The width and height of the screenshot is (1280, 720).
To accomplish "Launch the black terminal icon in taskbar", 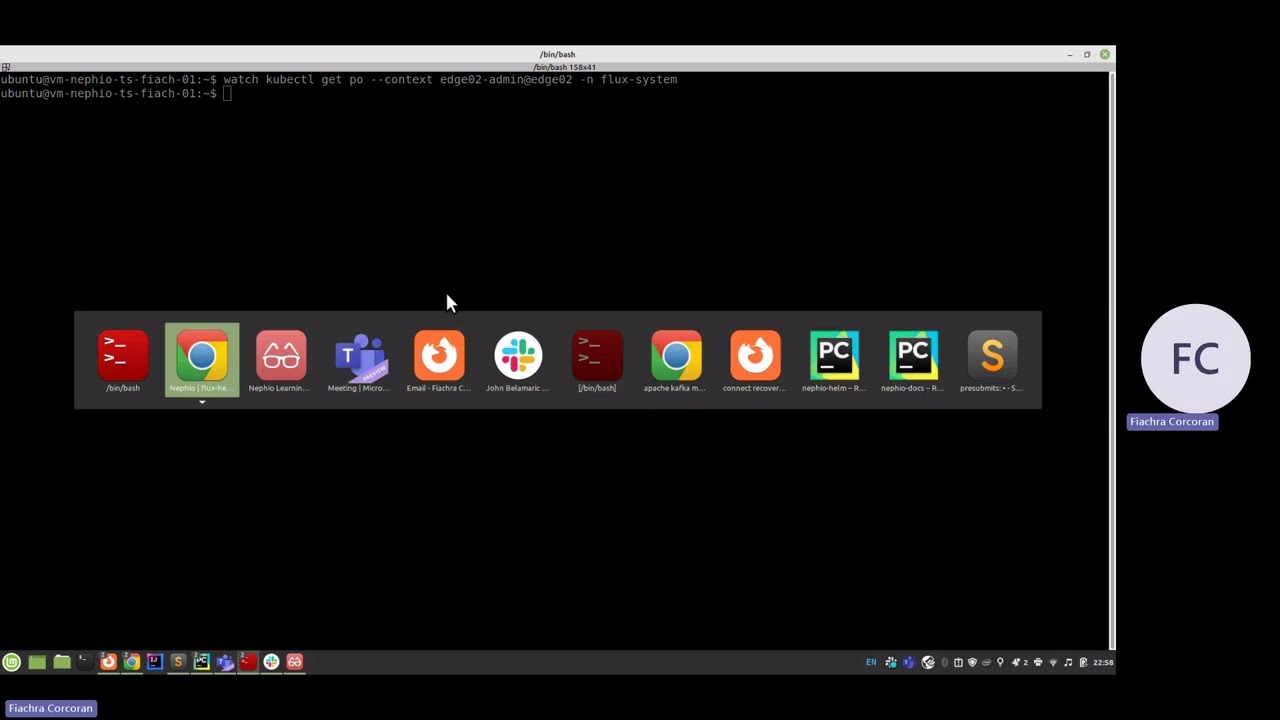I will pyautogui.click(x=85, y=662).
